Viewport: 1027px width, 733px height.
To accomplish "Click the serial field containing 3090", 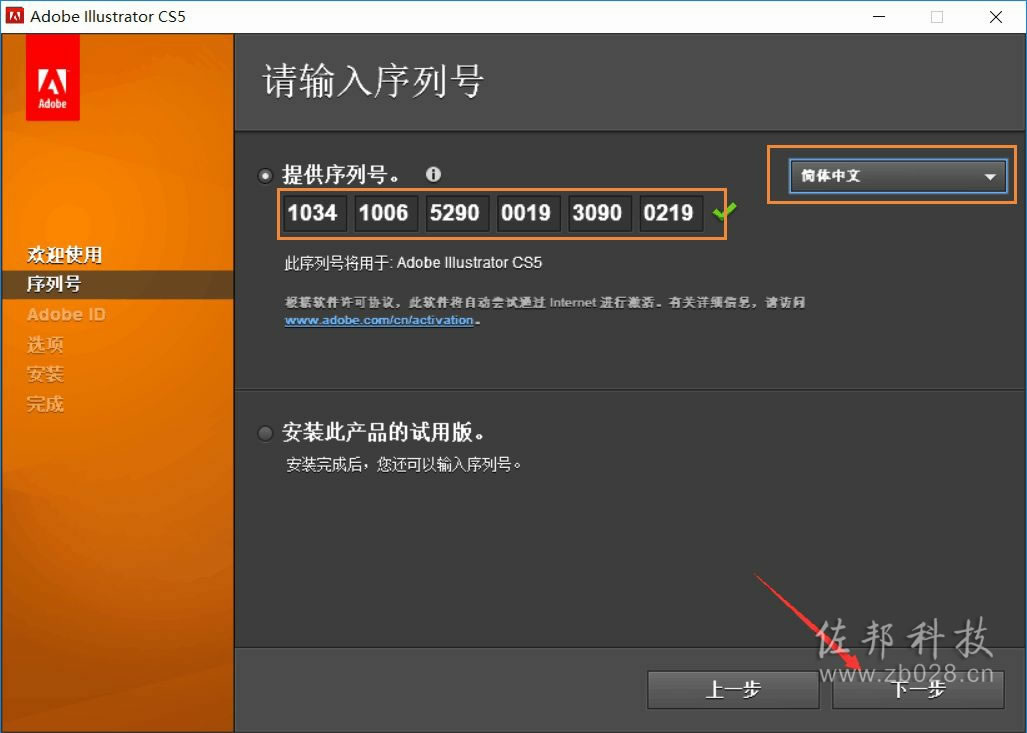I will (x=599, y=213).
